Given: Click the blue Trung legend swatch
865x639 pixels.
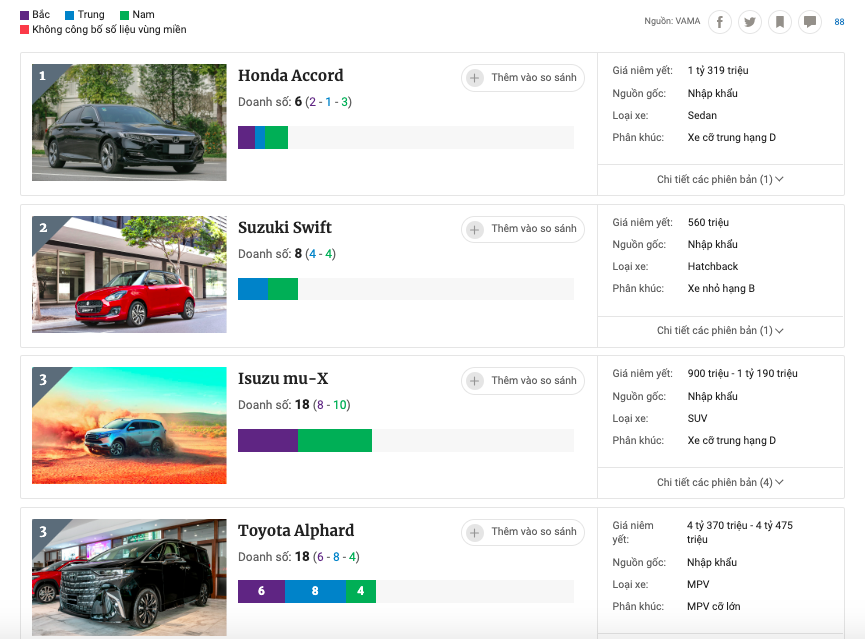Looking at the screenshot, I should [70, 15].
